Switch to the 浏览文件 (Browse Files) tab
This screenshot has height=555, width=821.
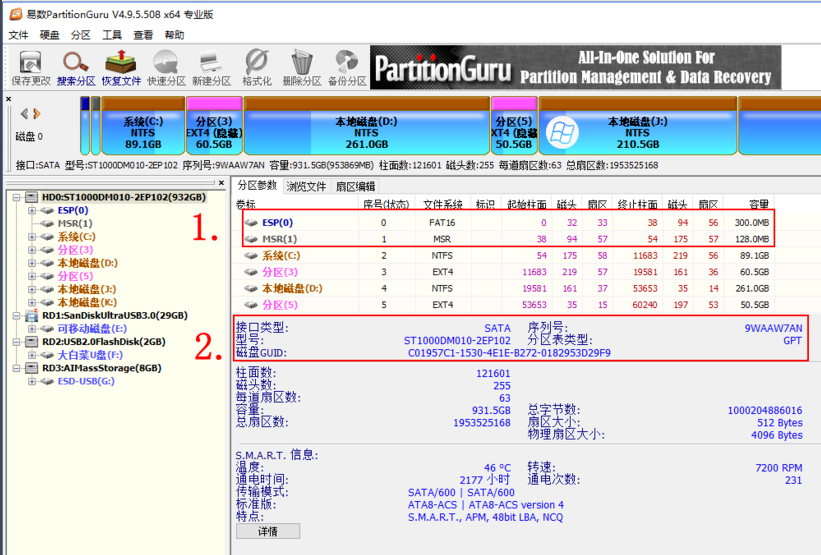(x=306, y=186)
